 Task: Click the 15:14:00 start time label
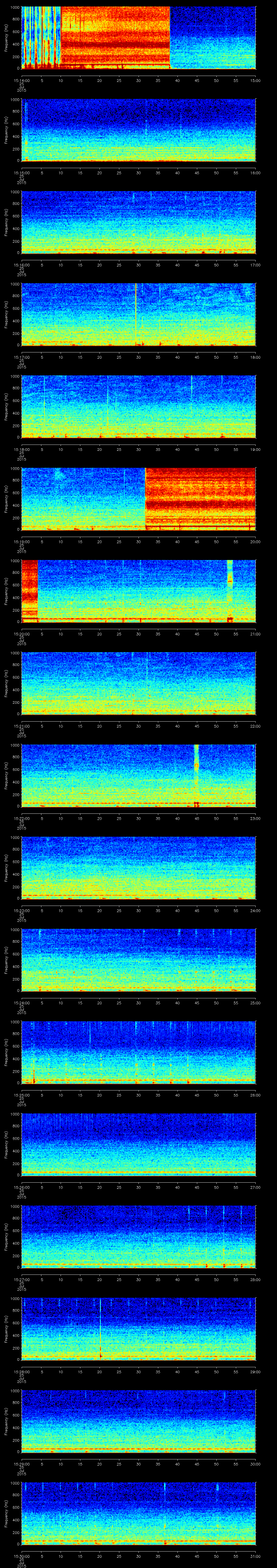pos(22,80)
